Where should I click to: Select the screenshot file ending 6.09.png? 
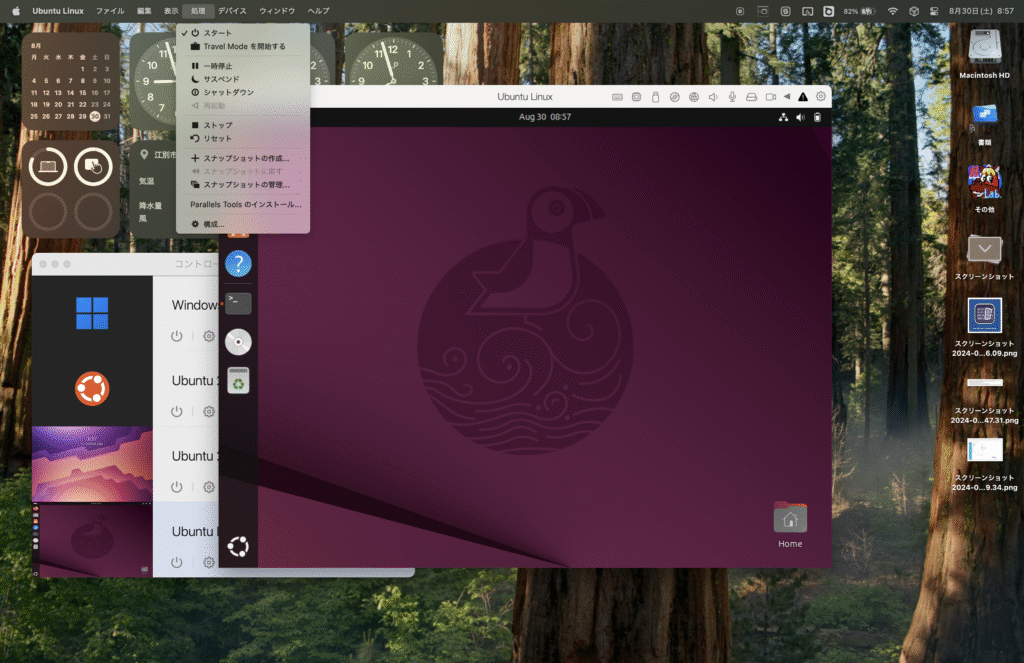point(984,327)
